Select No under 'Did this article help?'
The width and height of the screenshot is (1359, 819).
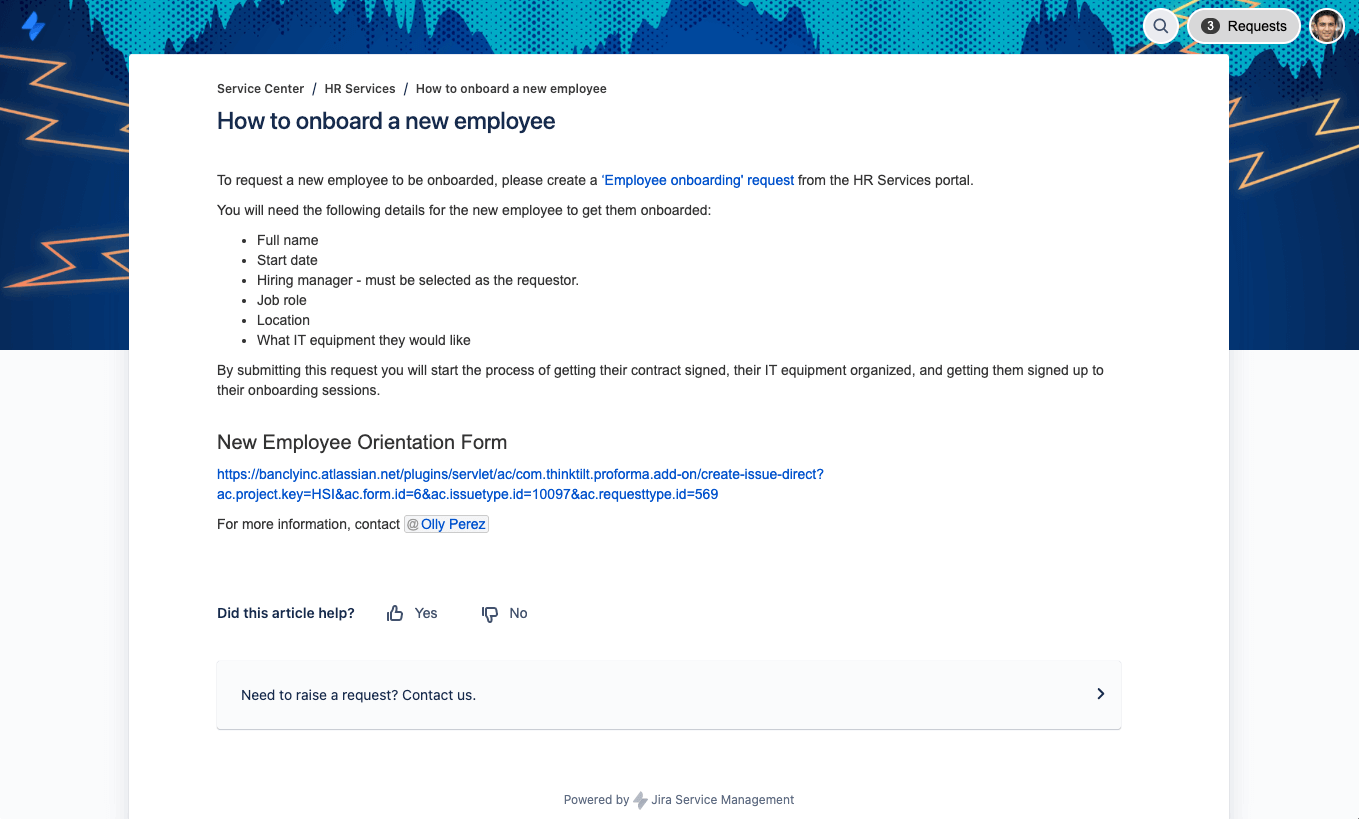[x=516, y=612]
